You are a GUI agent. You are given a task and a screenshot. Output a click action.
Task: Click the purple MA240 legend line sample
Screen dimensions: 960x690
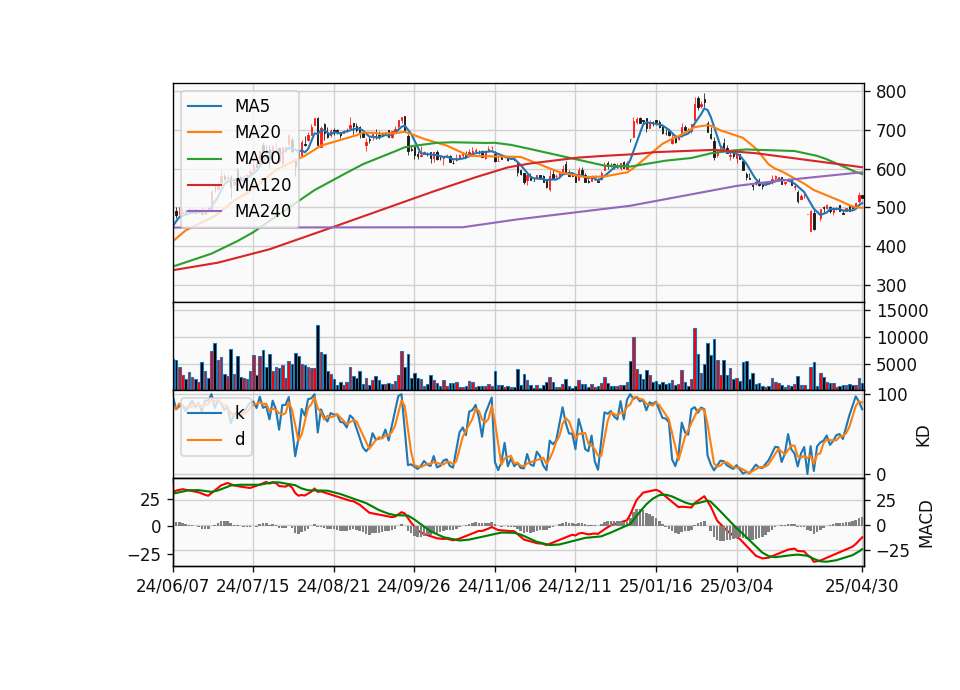point(204,211)
